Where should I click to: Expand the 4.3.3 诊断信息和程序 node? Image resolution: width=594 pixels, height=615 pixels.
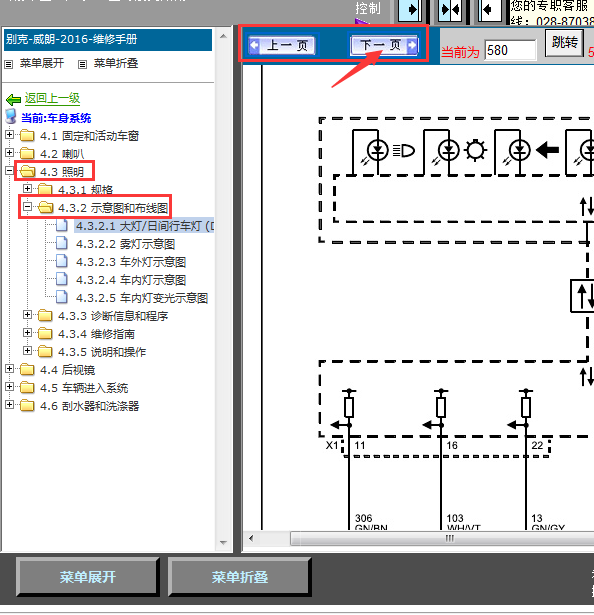[x=27, y=315]
